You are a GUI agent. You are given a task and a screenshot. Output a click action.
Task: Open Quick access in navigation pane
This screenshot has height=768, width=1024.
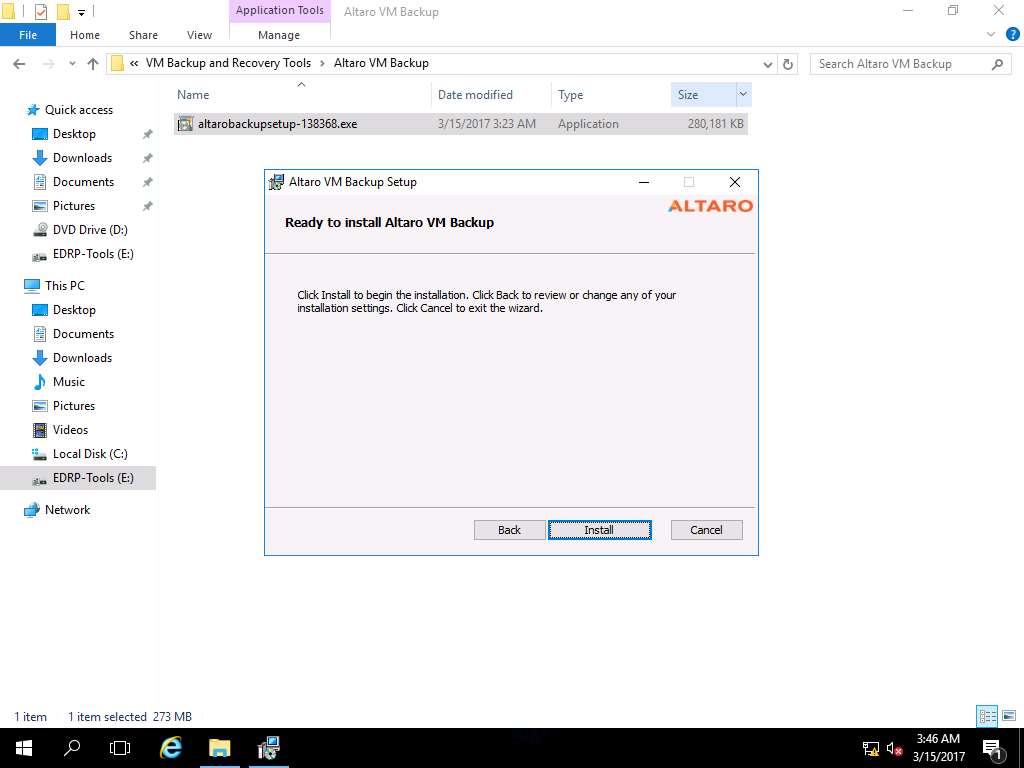tap(78, 110)
